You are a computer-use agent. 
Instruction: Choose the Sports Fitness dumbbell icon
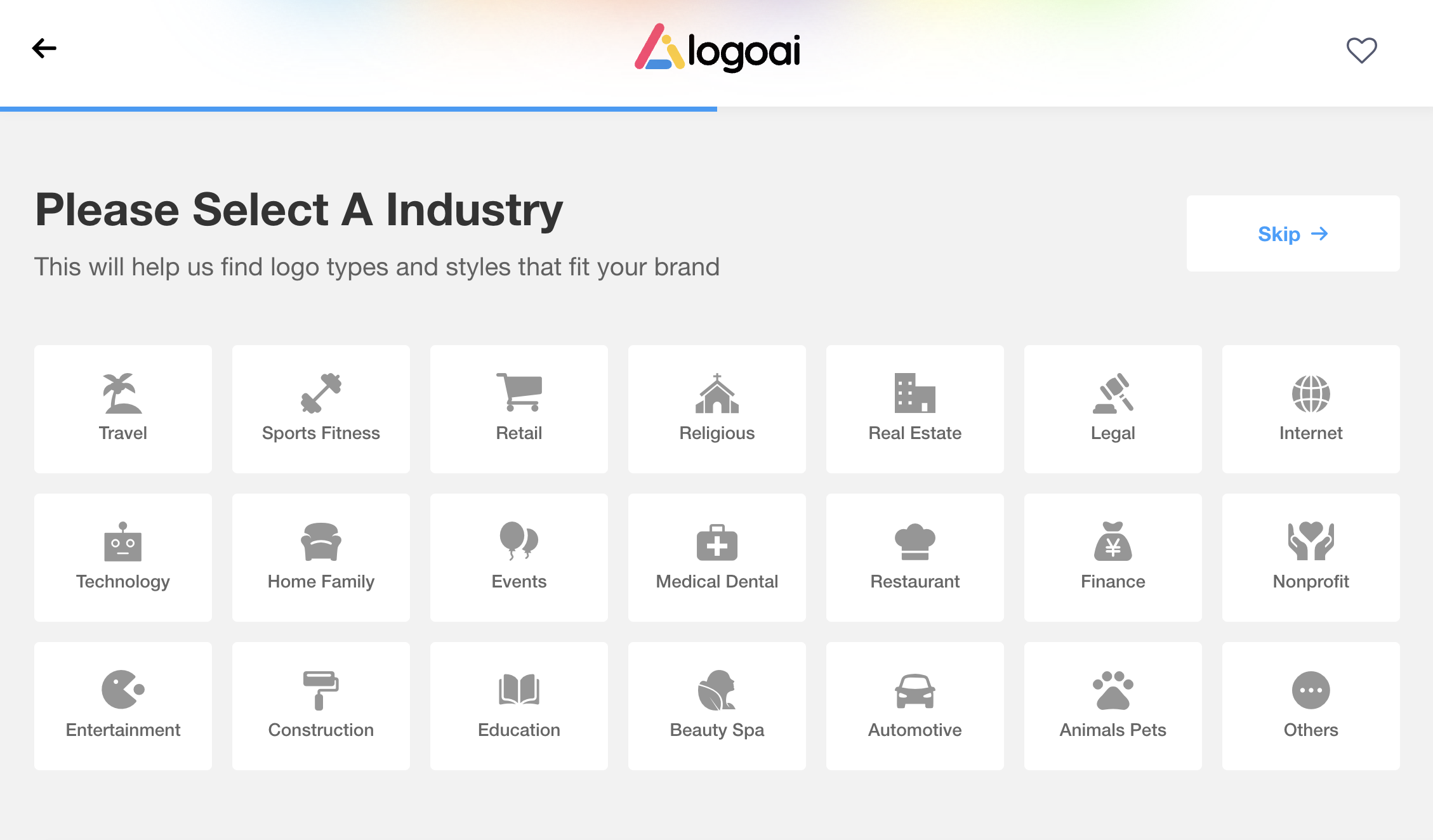(x=320, y=393)
